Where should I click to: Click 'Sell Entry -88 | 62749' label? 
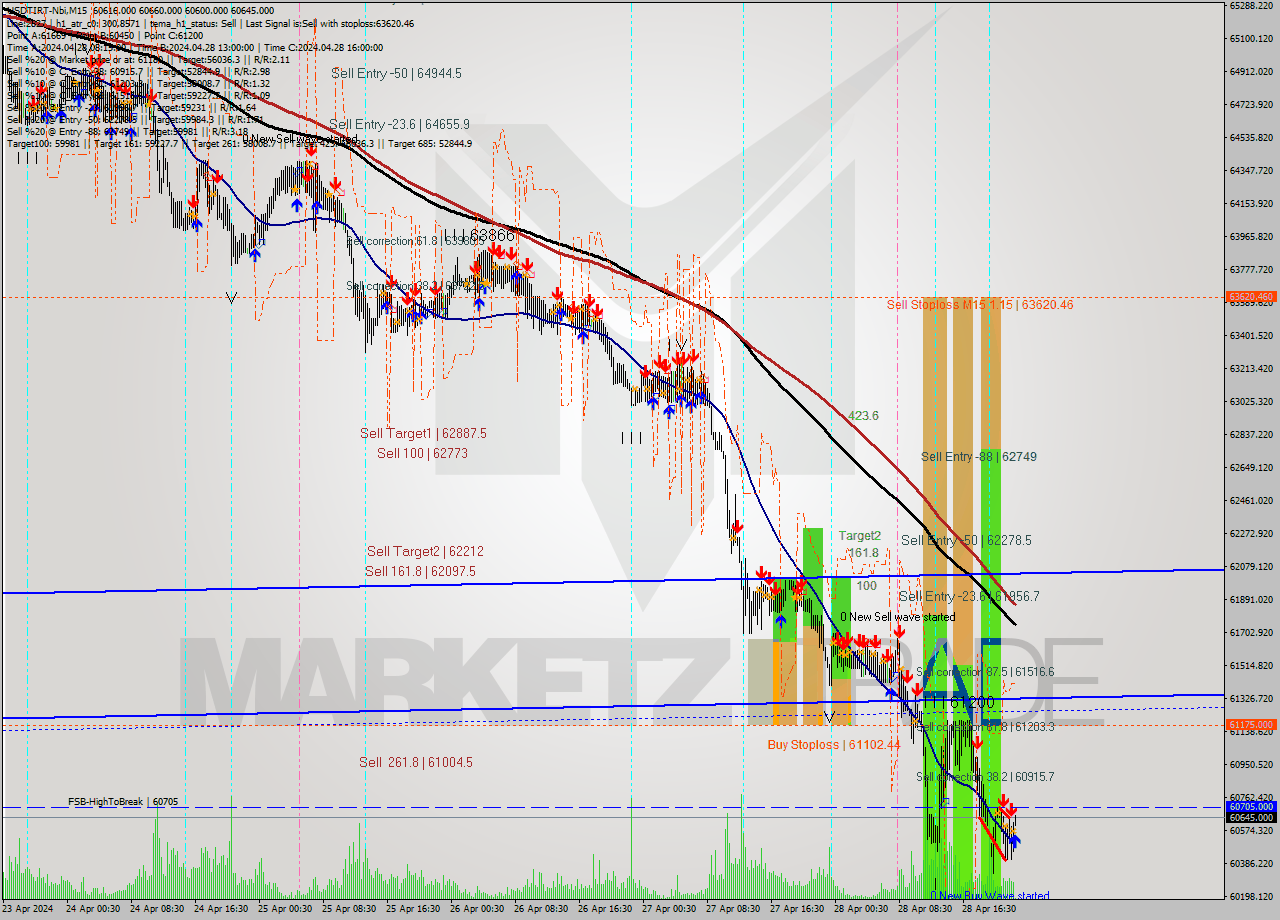979,456
